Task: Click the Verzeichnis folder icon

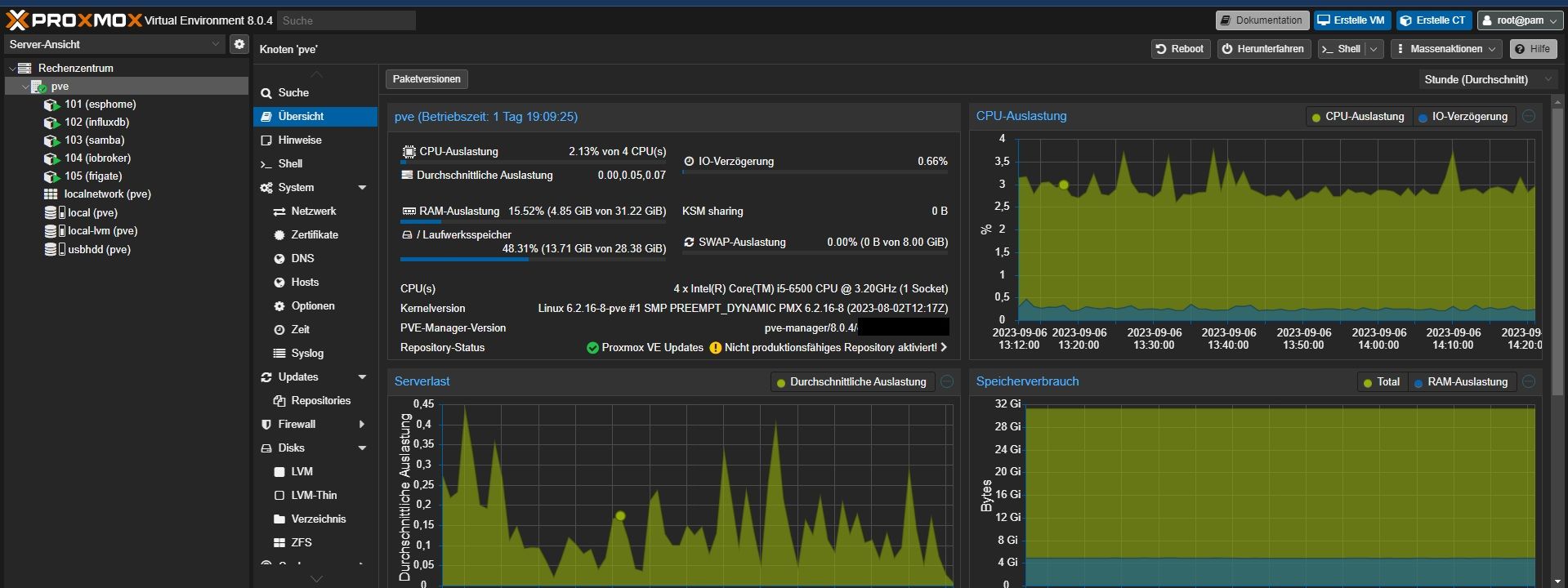Action: click(x=279, y=519)
